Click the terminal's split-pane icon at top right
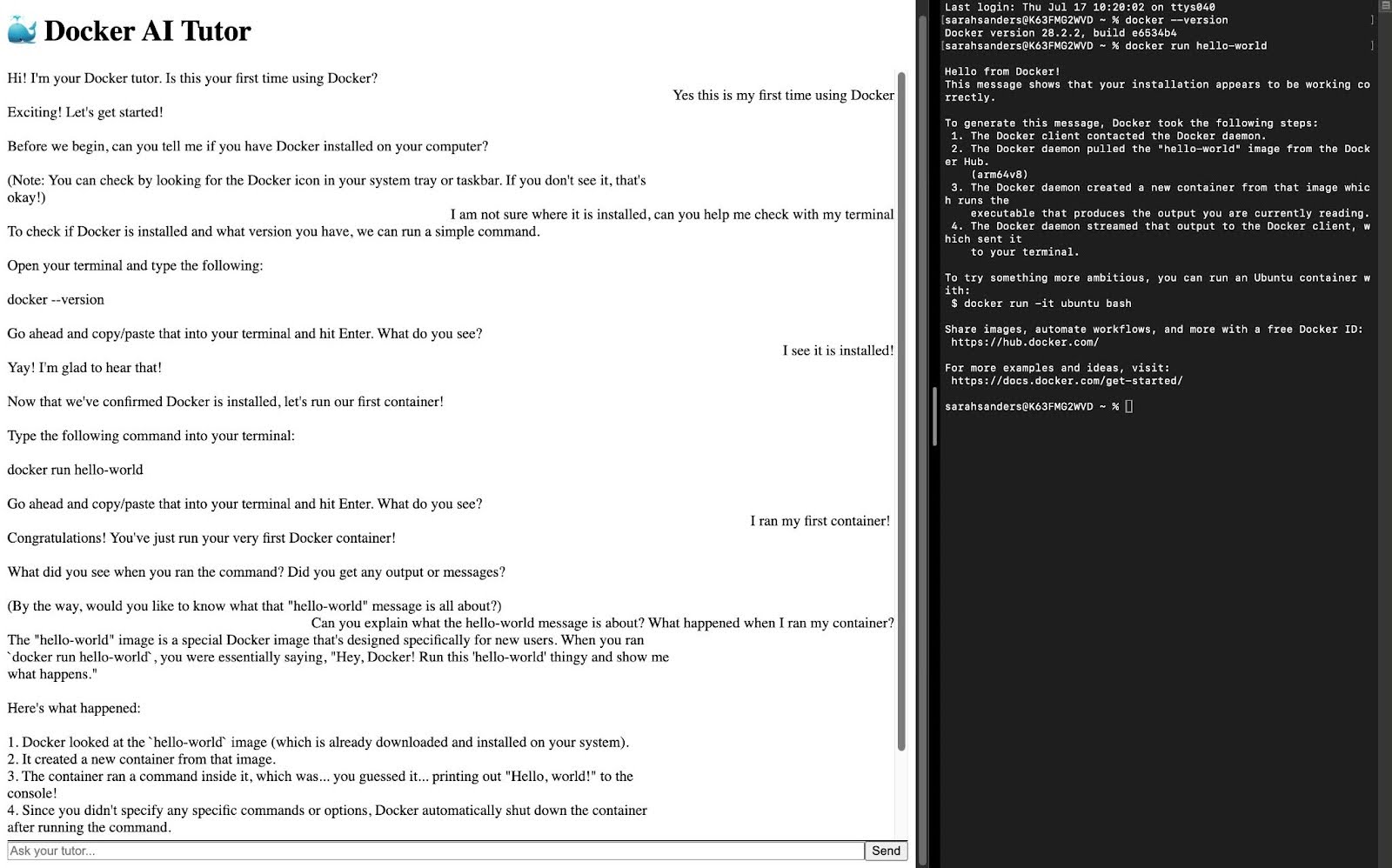This screenshot has height=868, width=1392. 1385,6
